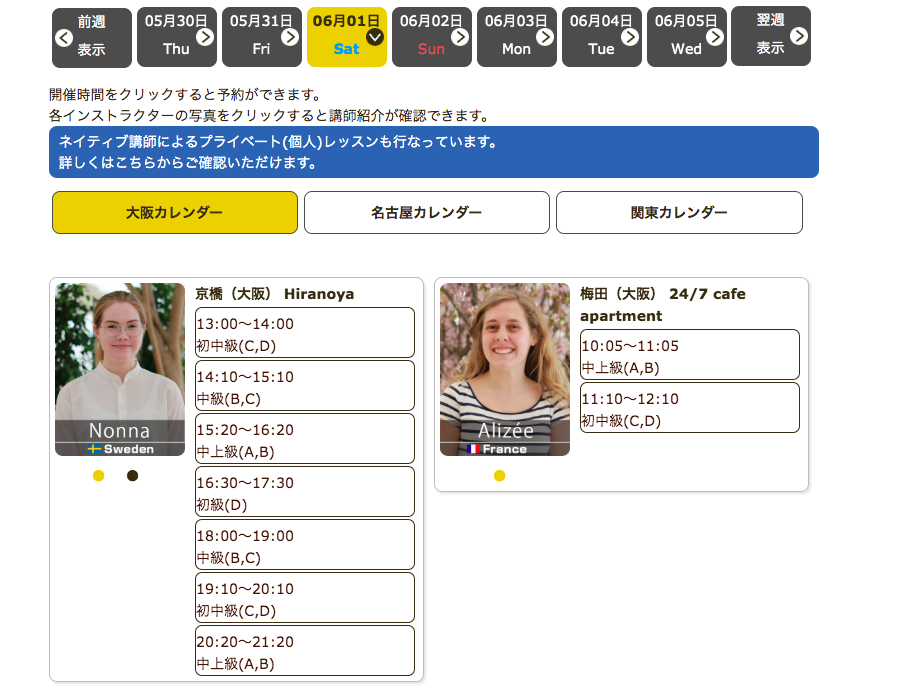Select the dark dot below Nonna's photo
The width and height of the screenshot is (906, 698).
click(132, 476)
